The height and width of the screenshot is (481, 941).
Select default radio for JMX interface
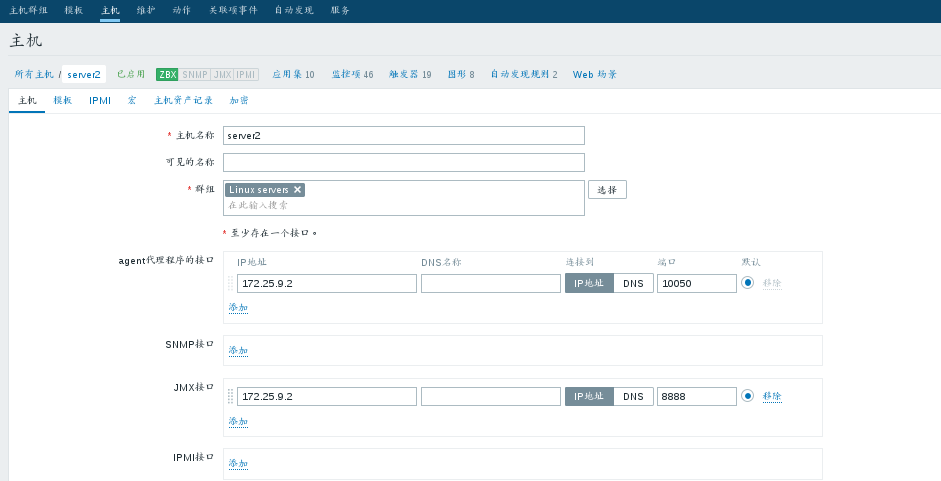tap(747, 396)
